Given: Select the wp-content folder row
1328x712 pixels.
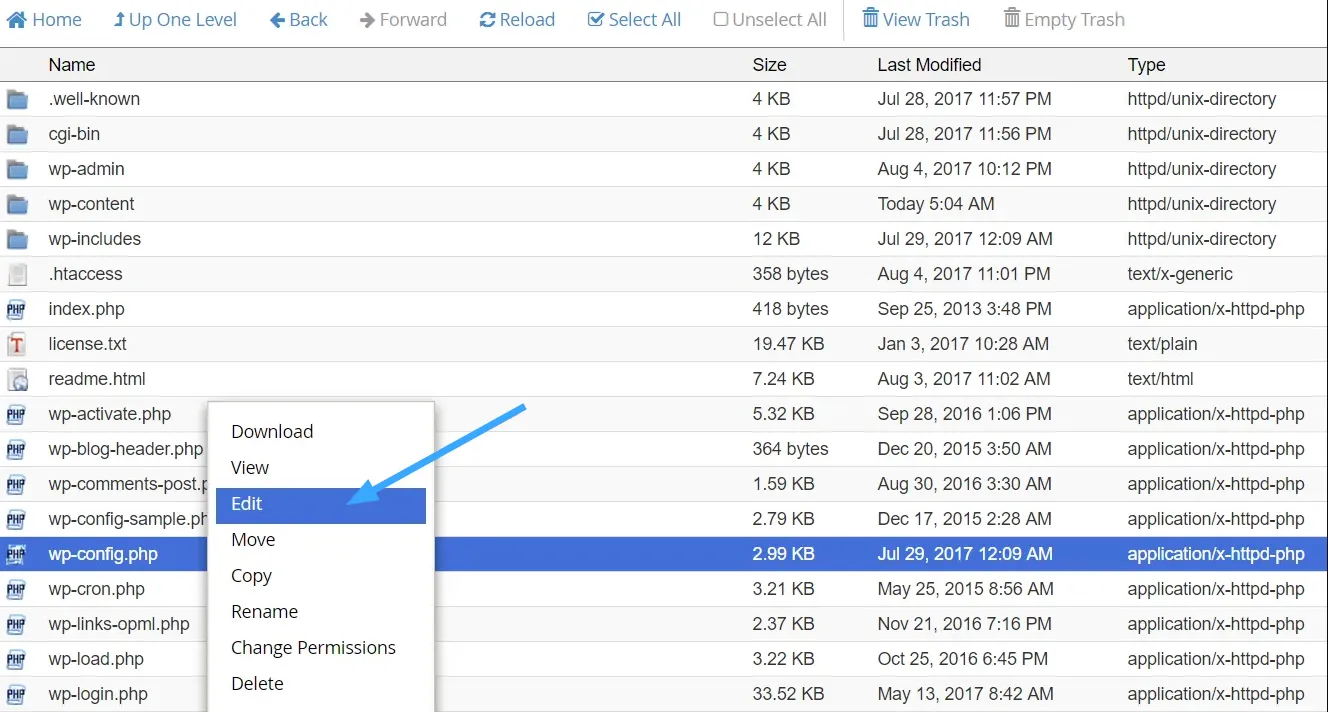Looking at the screenshot, I should click(x=92, y=204).
